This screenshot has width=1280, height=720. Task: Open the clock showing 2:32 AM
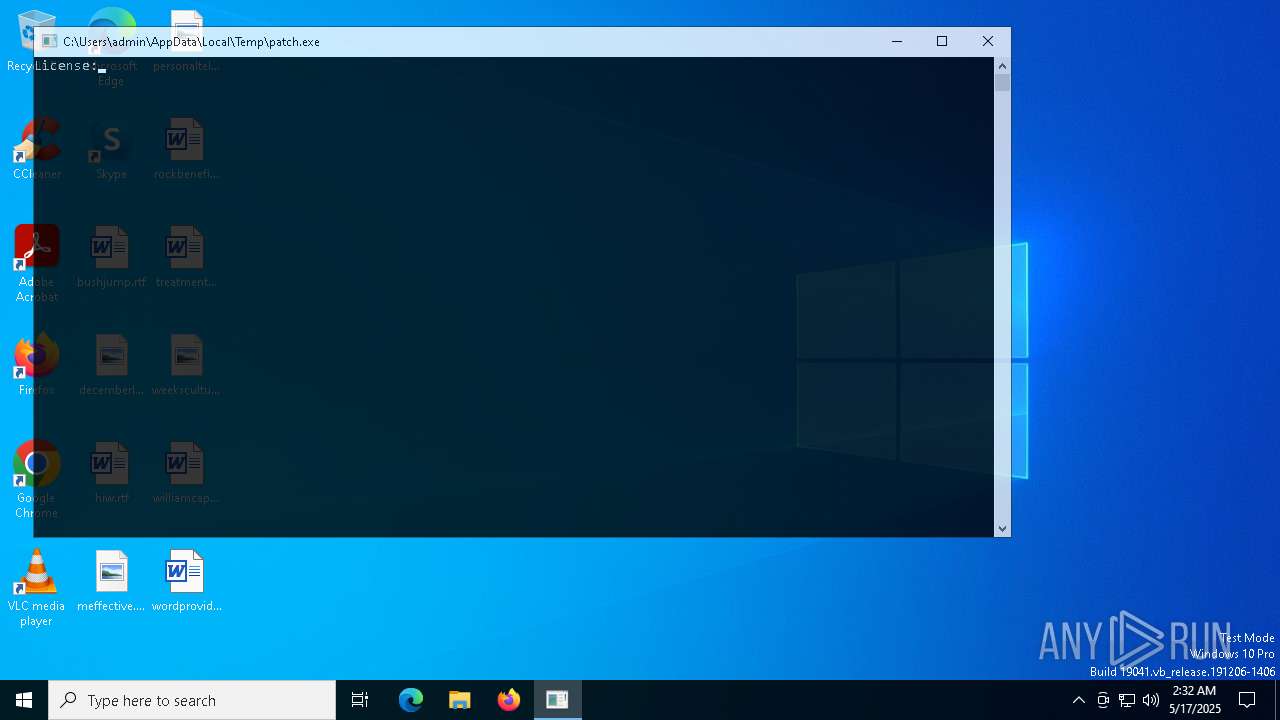pyautogui.click(x=1194, y=700)
